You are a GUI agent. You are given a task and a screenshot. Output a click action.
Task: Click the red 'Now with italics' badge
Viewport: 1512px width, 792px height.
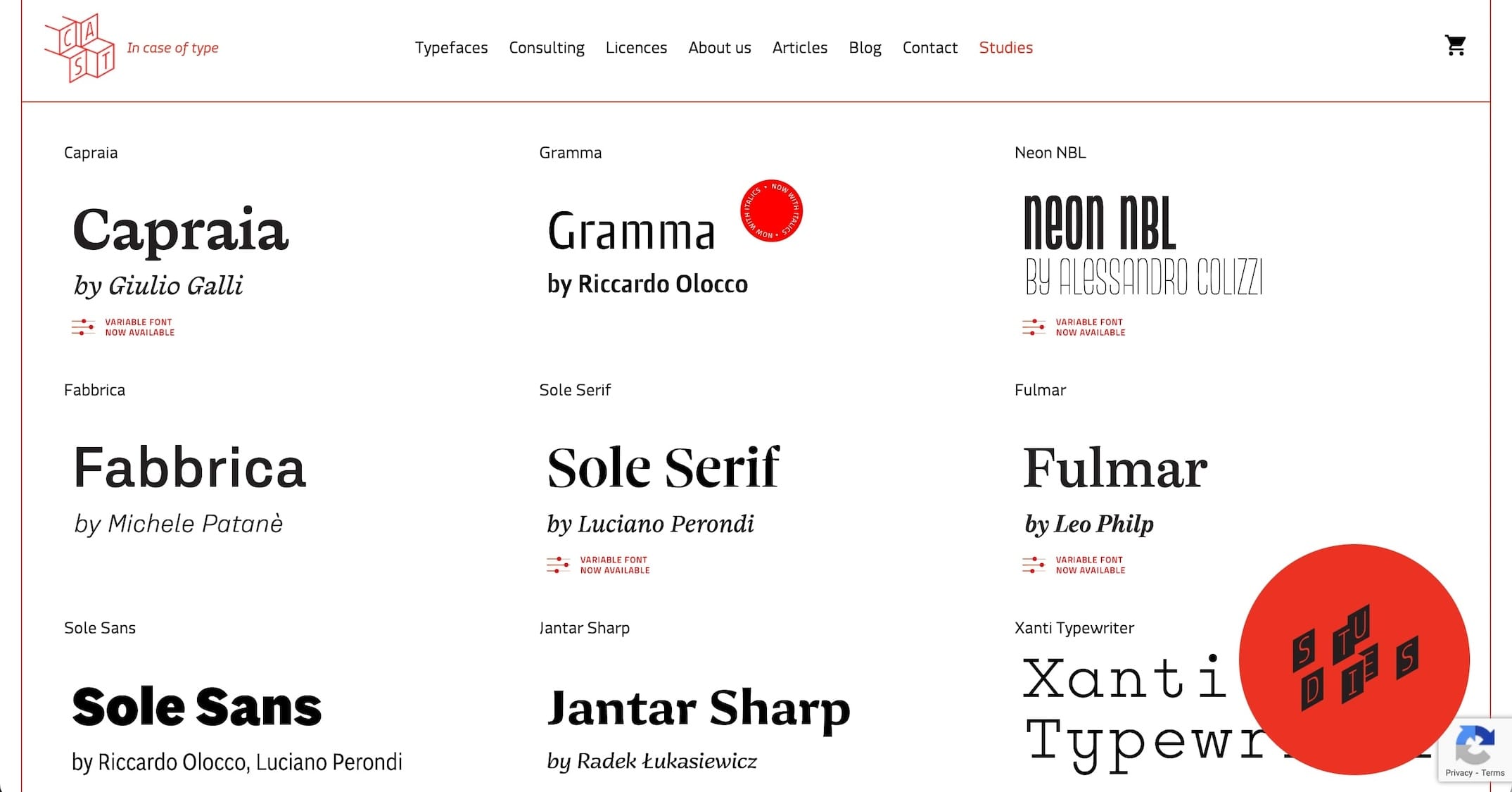[771, 210]
